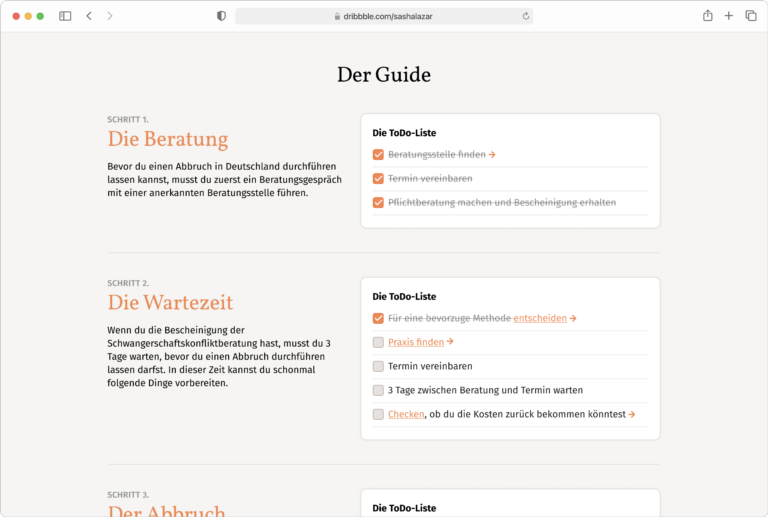Uncheck the bevorzuge Methode entscheiden checkbox

378,318
